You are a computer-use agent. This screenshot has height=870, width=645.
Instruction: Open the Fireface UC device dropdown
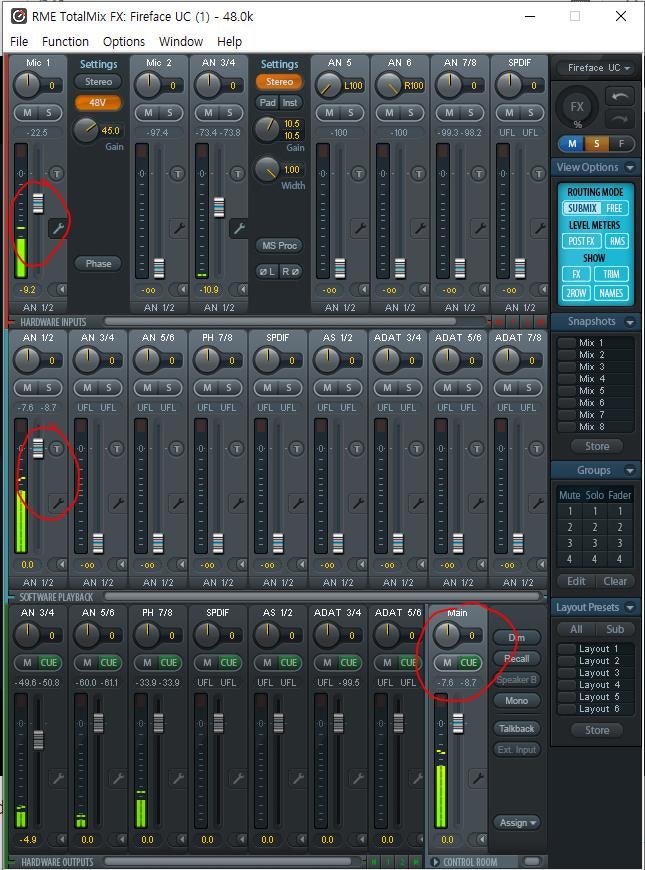[x=599, y=68]
